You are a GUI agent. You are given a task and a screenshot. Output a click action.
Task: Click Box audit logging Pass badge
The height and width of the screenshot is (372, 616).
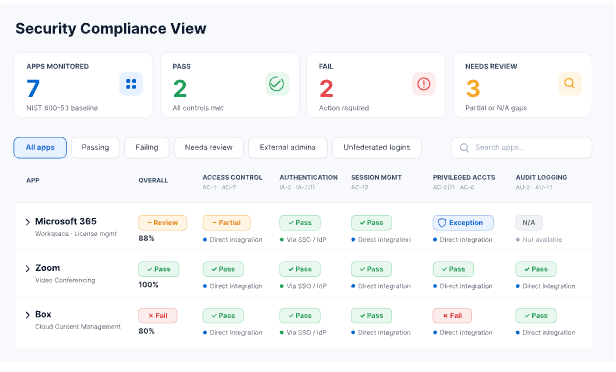[536, 316]
